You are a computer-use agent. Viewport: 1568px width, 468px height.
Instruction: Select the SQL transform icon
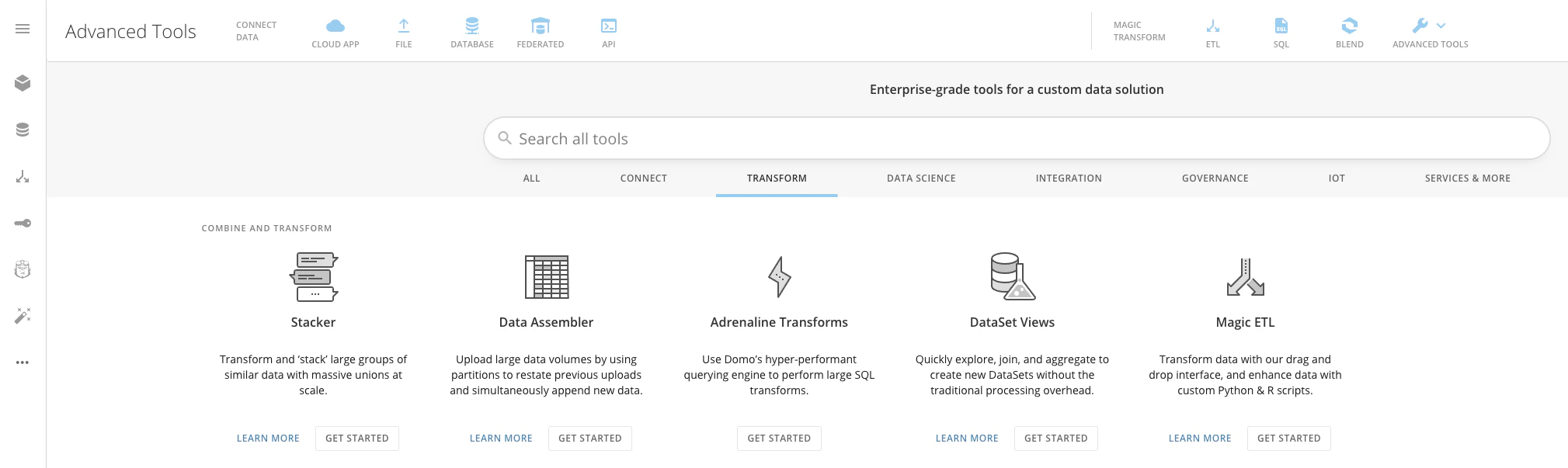click(x=1281, y=26)
